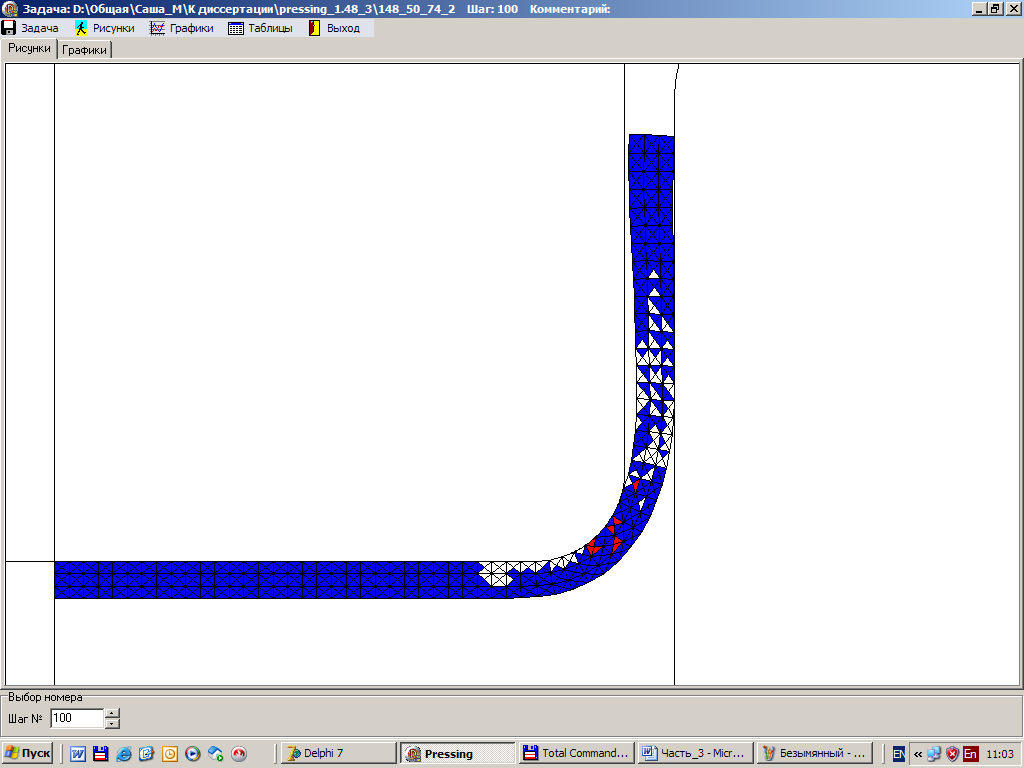Click the EN language indicator in the tray
This screenshot has height=768, width=1024.
click(x=898, y=754)
